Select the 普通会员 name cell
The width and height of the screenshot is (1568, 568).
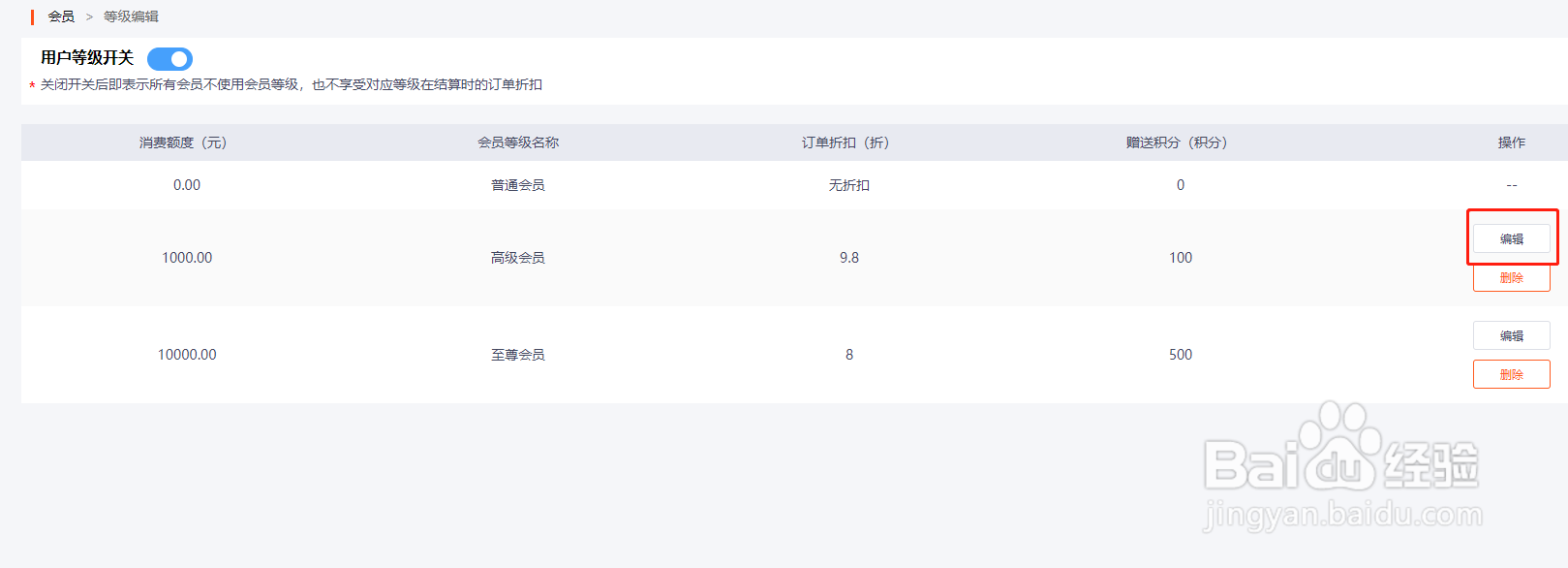[x=518, y=185]
